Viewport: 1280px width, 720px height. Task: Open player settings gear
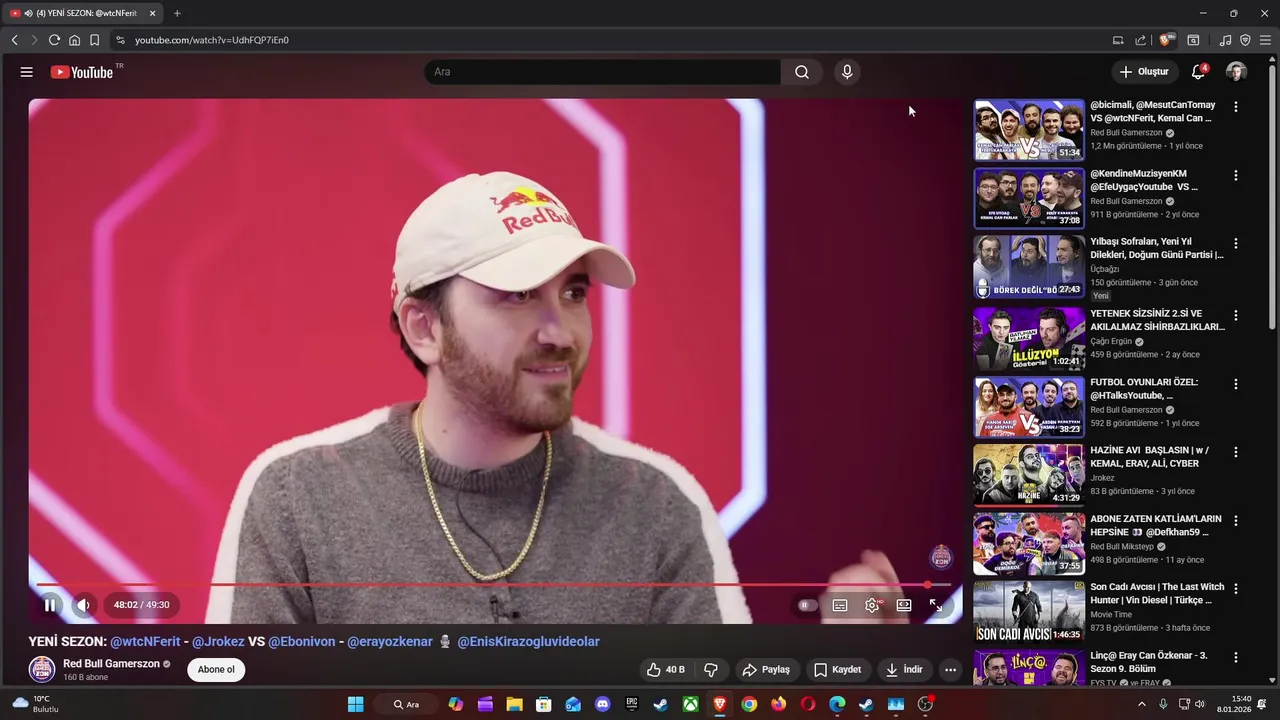872,605
